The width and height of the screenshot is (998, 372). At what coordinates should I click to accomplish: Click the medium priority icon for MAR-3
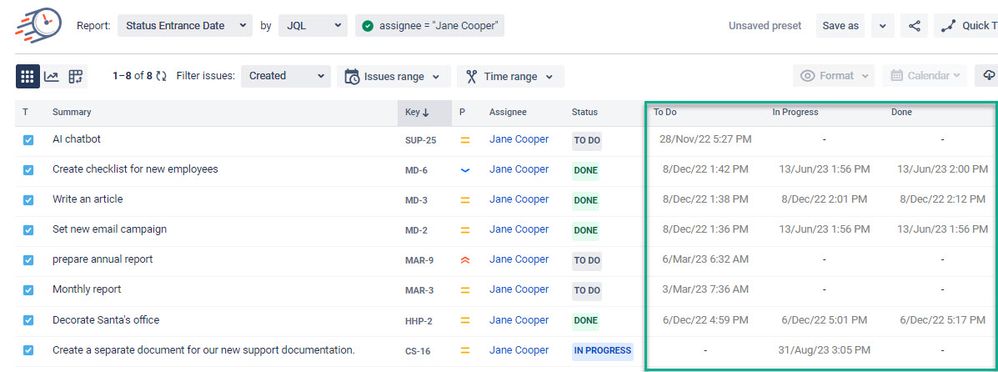click(x=465, y=290)
